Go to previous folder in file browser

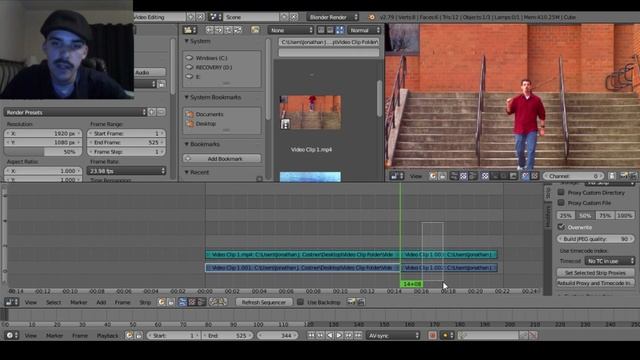(210, 30)
